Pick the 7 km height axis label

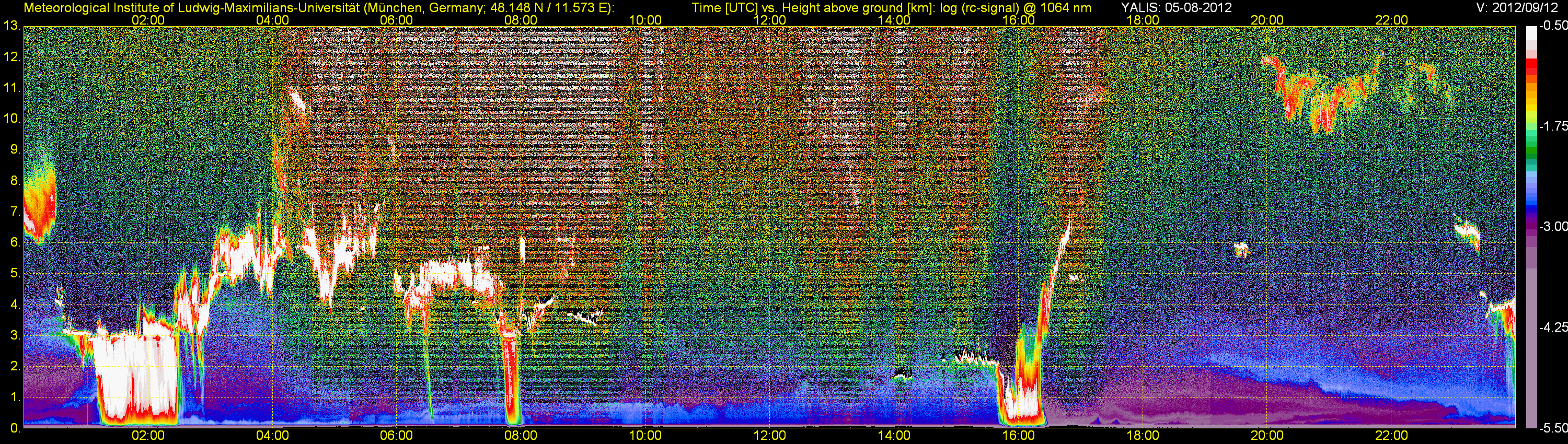[x=15, y=212]
